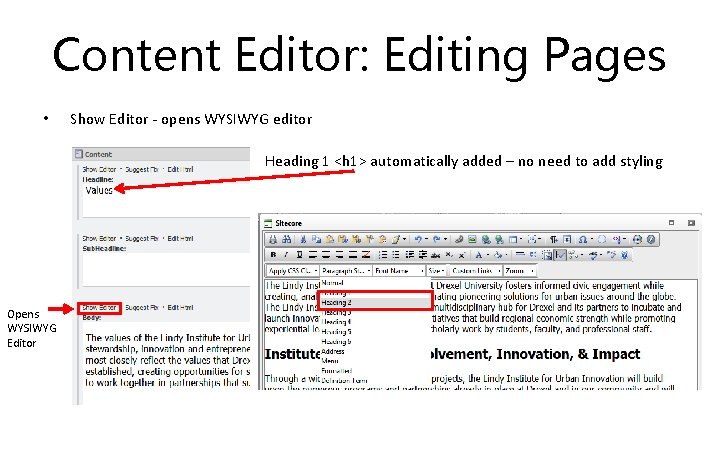Open the Custom Links dropdown

click(476, 271)
